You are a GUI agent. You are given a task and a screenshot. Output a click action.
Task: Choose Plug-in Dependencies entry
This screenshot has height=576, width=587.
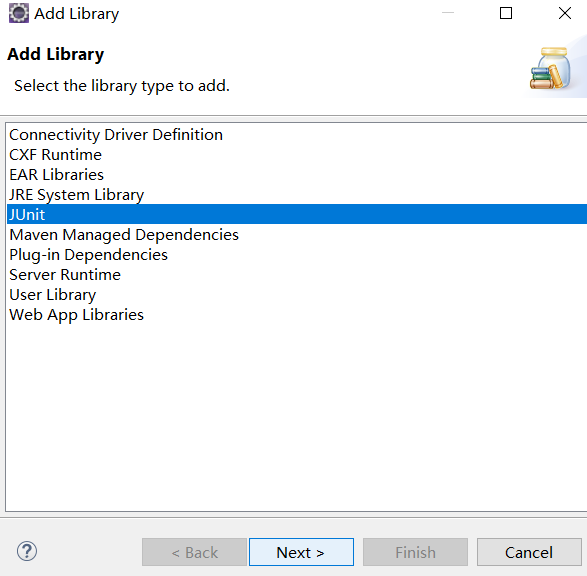tap(297, 255)
